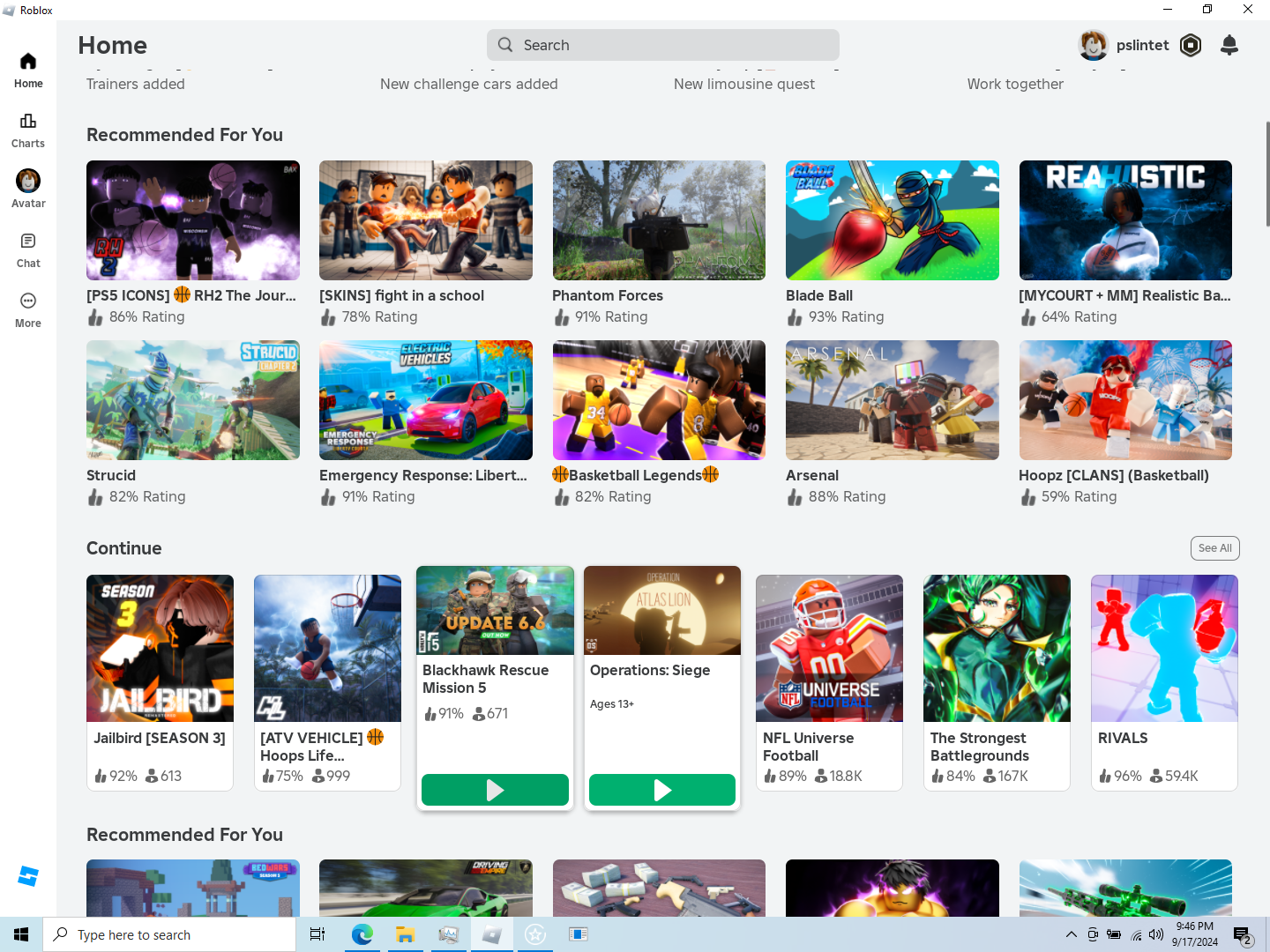This screenshot has height=952, width=1270.
Task: Open Realistic Basketball MYCOURT thumbnail
Action: coord(1125,220)
